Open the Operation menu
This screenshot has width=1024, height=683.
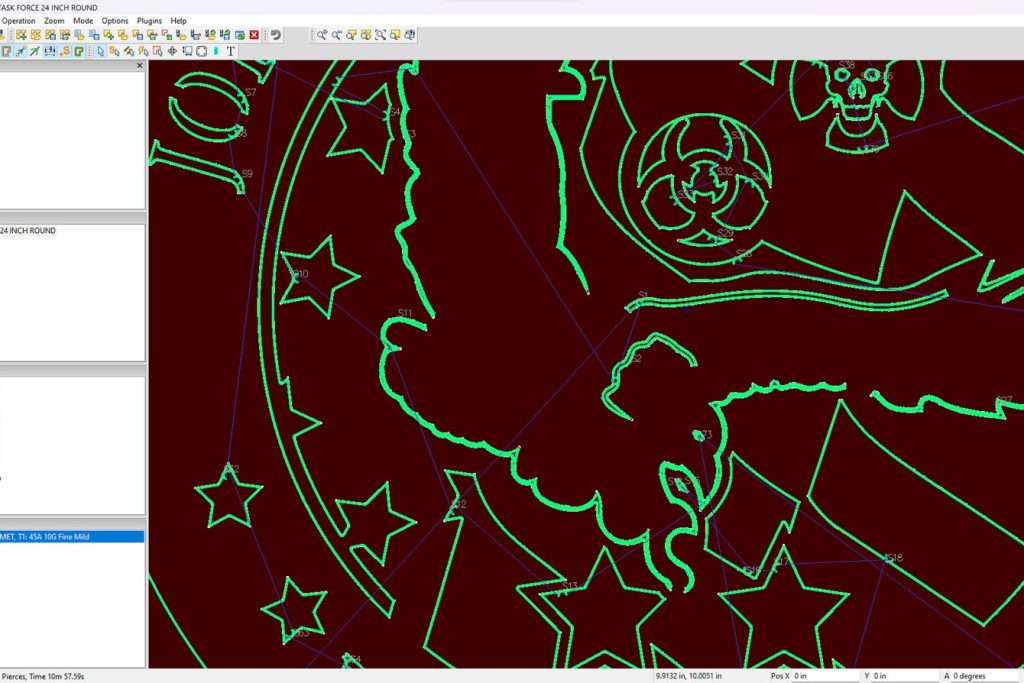pos(19,20)
